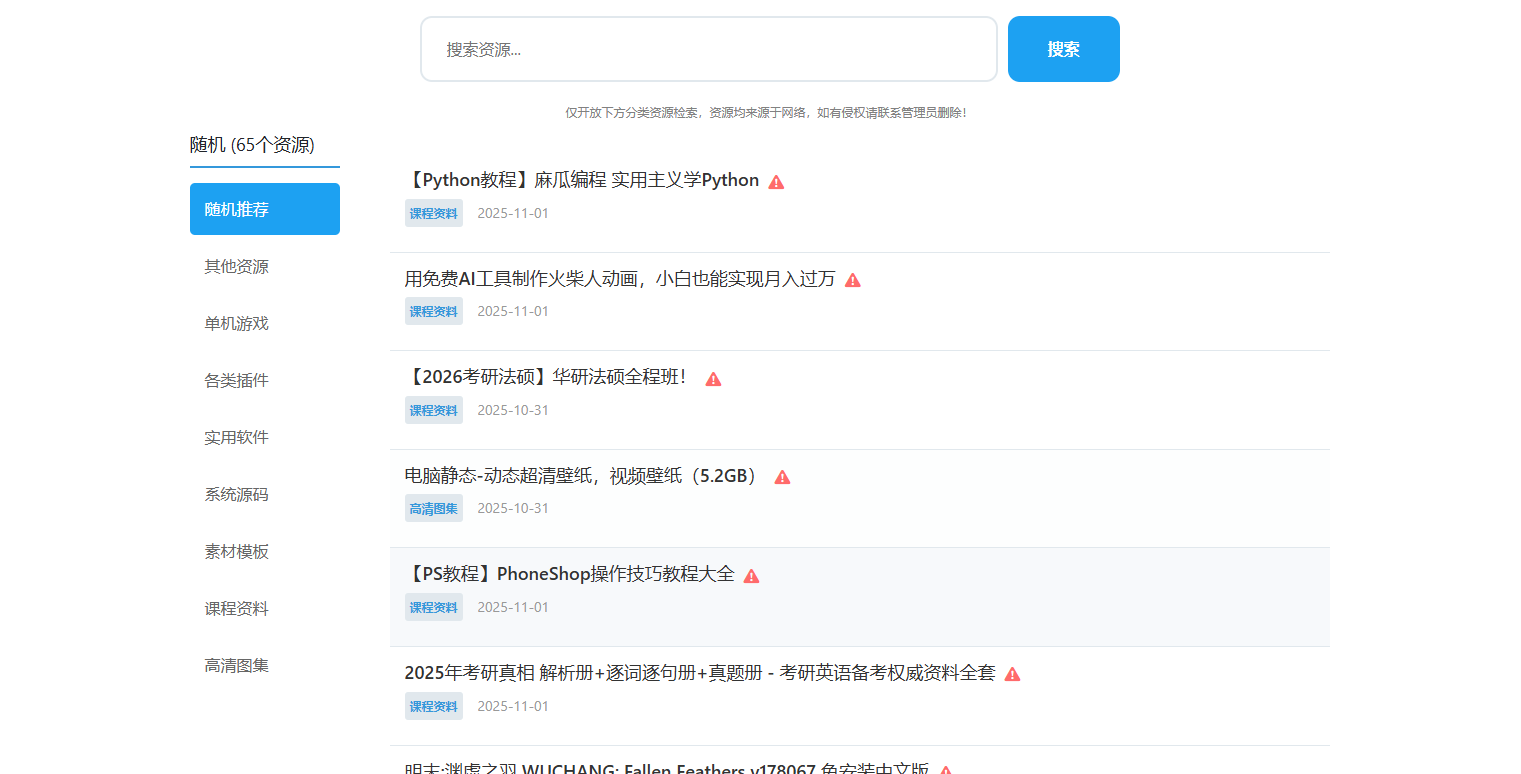Open the 实用软件 category
1521x774 pixels.
pyautogui.click(x=237, y=437)
